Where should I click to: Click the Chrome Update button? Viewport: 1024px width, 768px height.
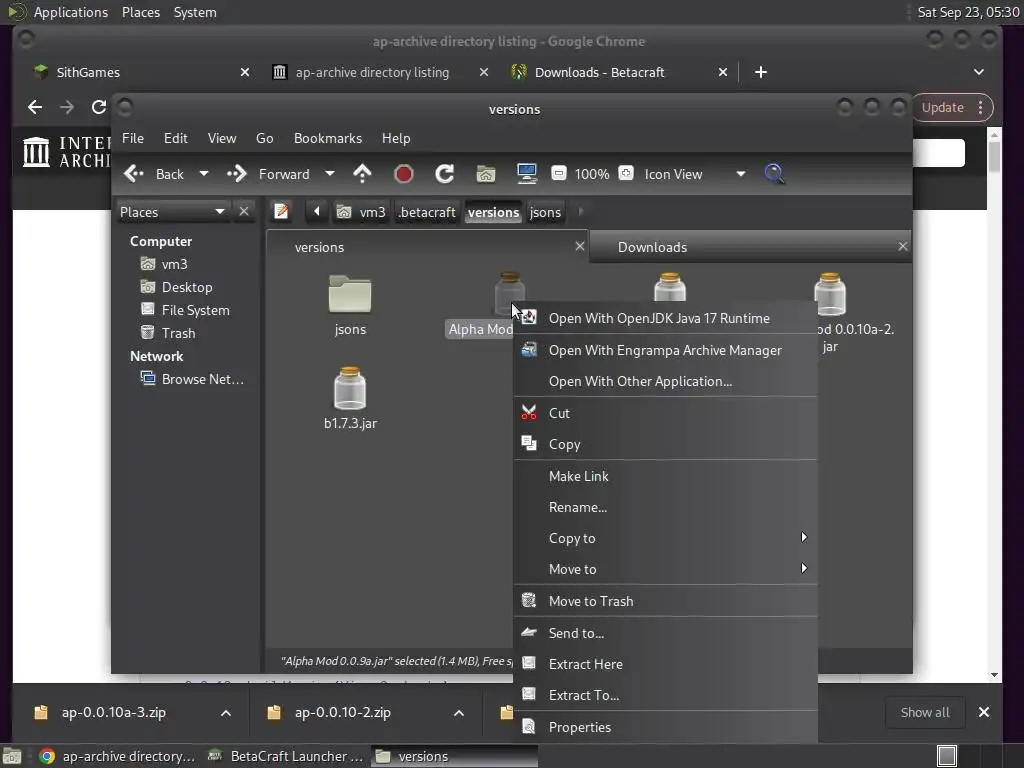coord(942,108)
